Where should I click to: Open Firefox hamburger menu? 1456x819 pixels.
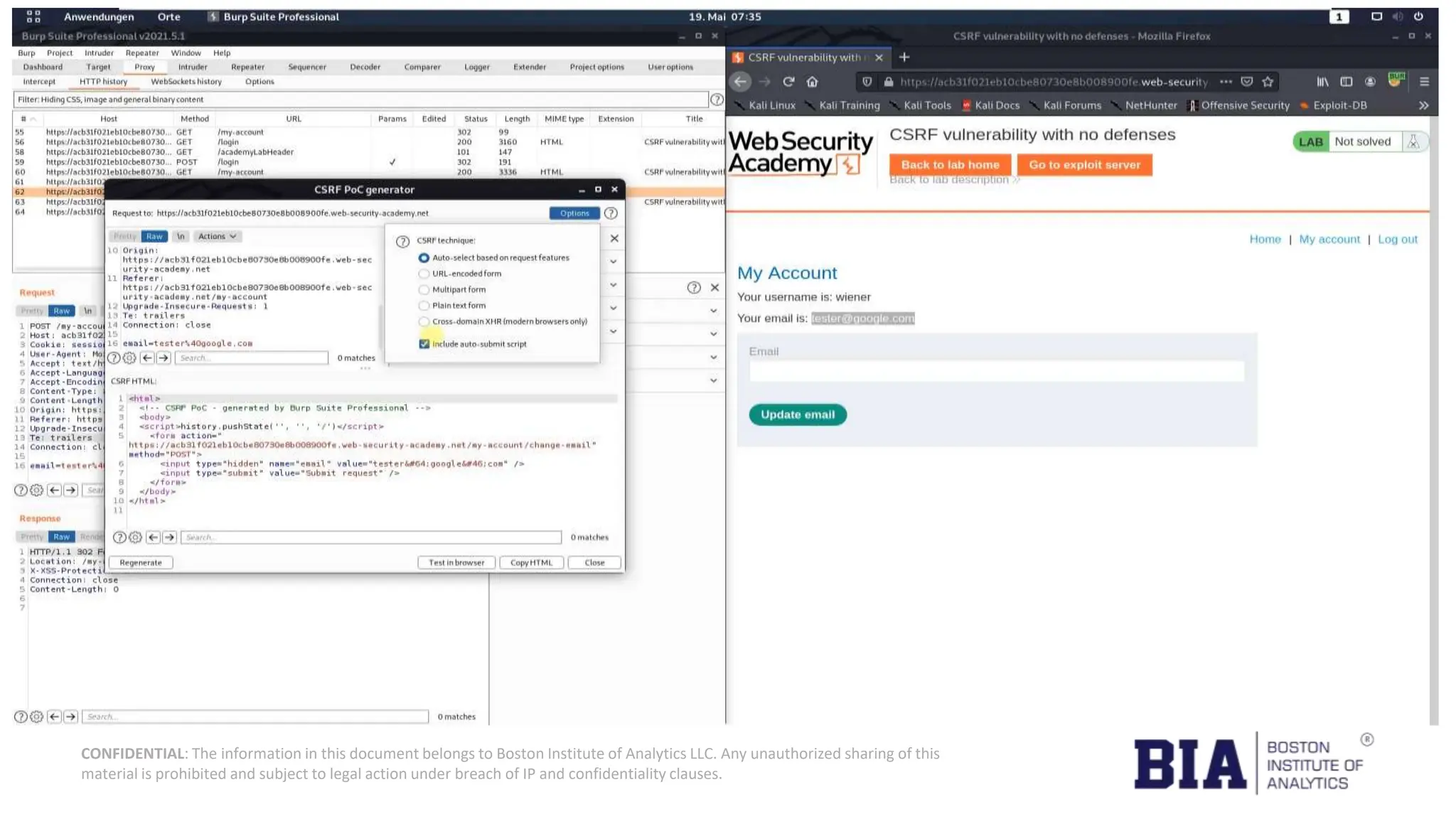(x=1424, y=82)
